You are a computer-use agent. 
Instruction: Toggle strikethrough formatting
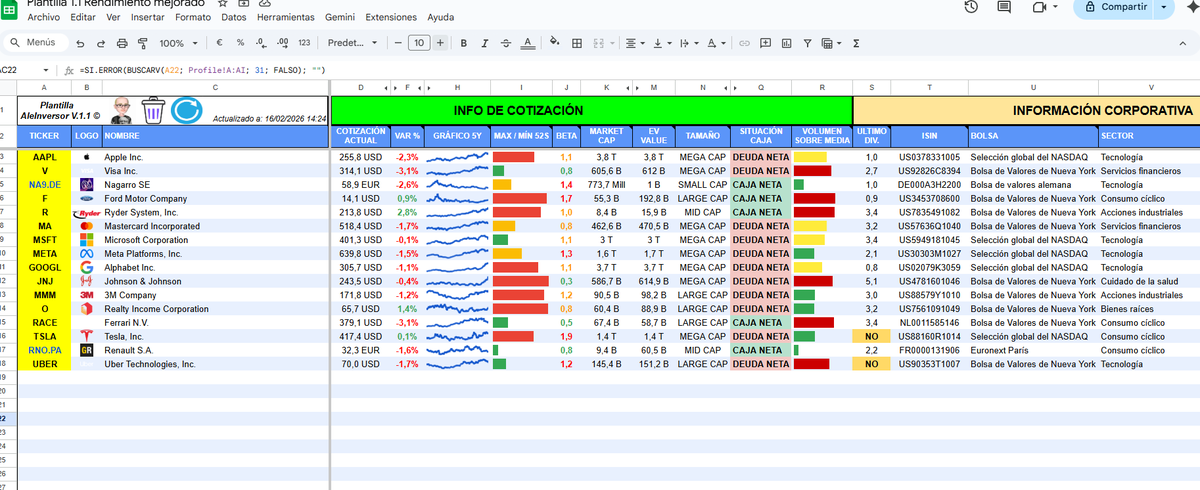pyautogui.click(x=506, y=43)
